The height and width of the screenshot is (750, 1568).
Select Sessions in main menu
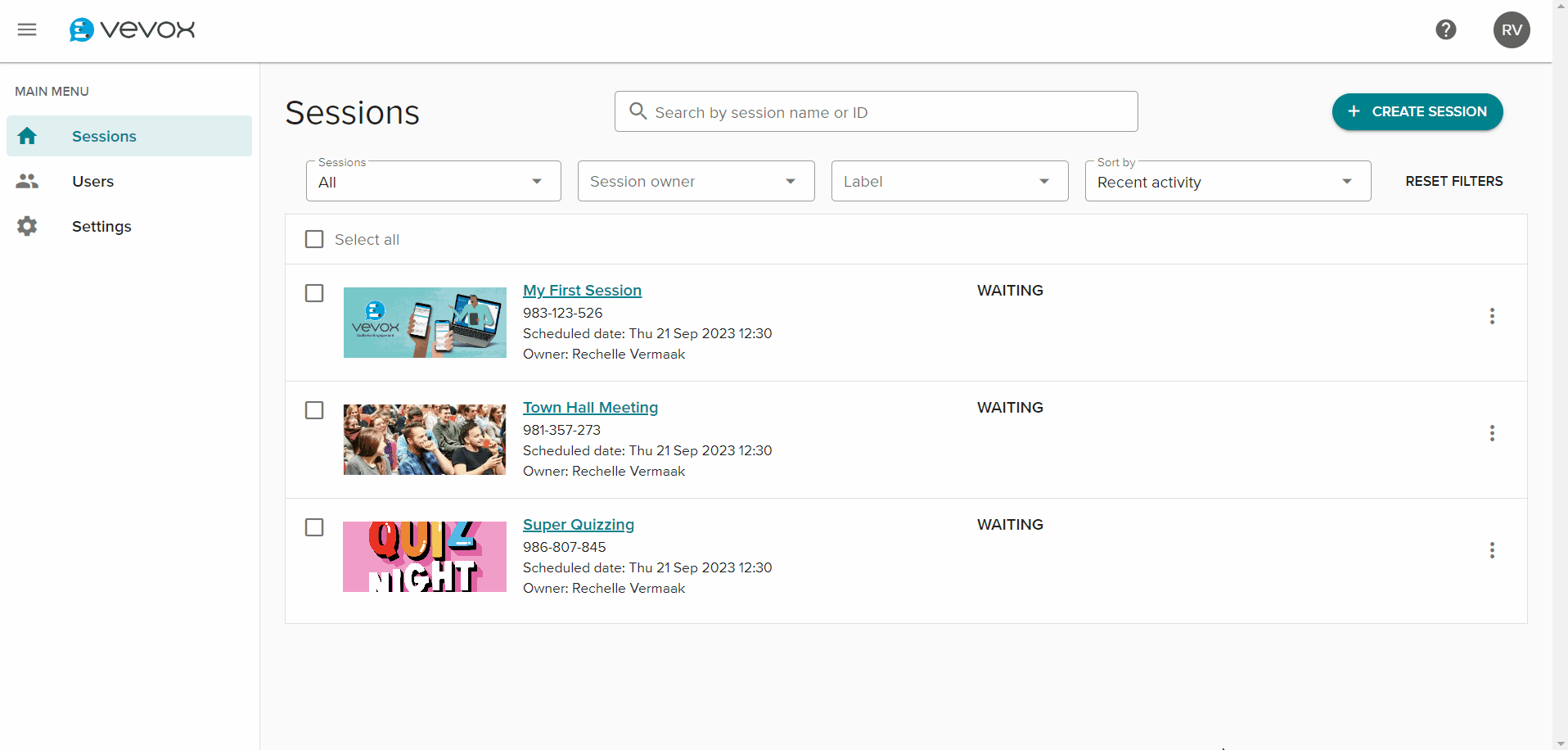coord(129,136)
